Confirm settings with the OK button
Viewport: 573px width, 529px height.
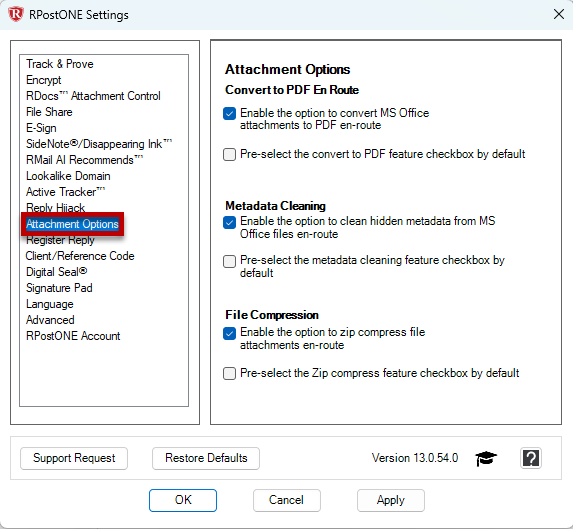(x=183, y=500)
